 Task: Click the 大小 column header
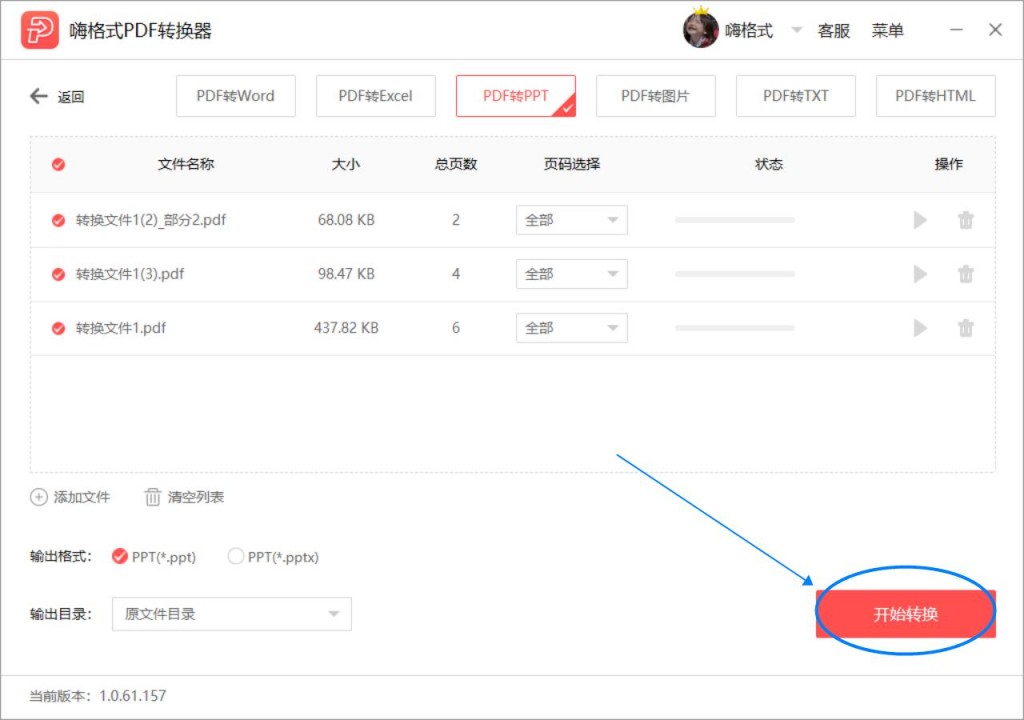point(345,164)
